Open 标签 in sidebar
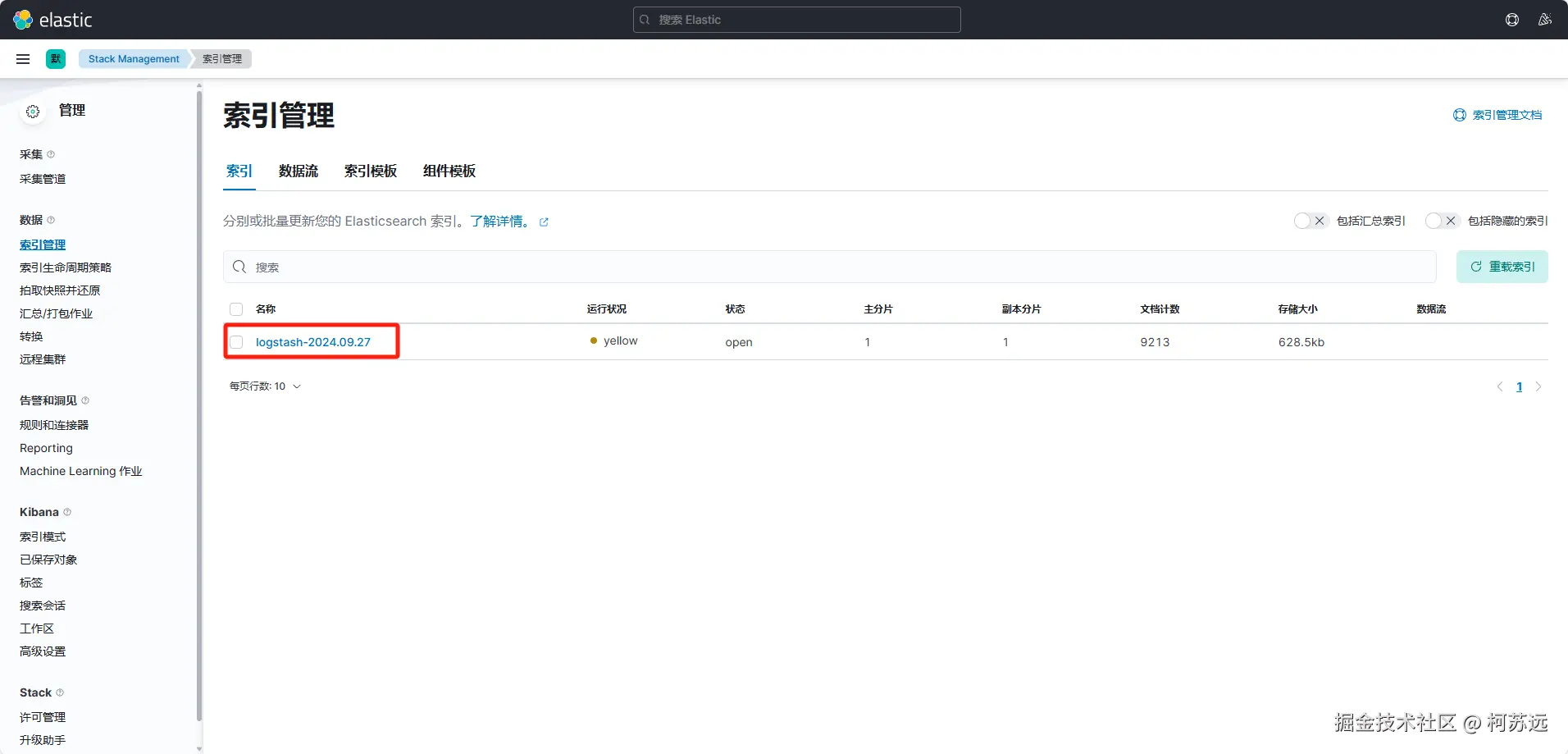This screenshot has height=754, width=1568. (31, 583)
